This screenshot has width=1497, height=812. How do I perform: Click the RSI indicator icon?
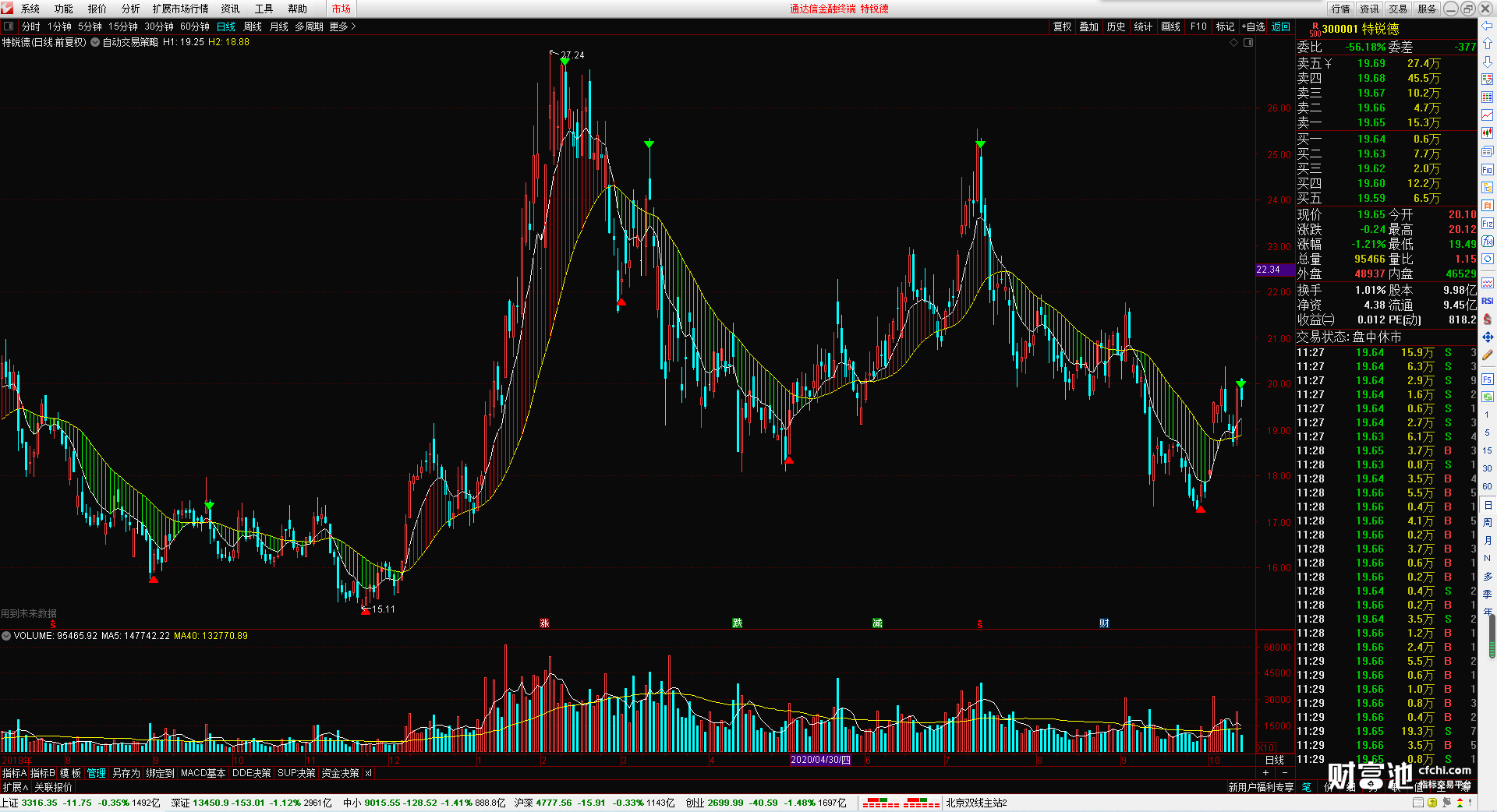click(x=1487, y=301)
